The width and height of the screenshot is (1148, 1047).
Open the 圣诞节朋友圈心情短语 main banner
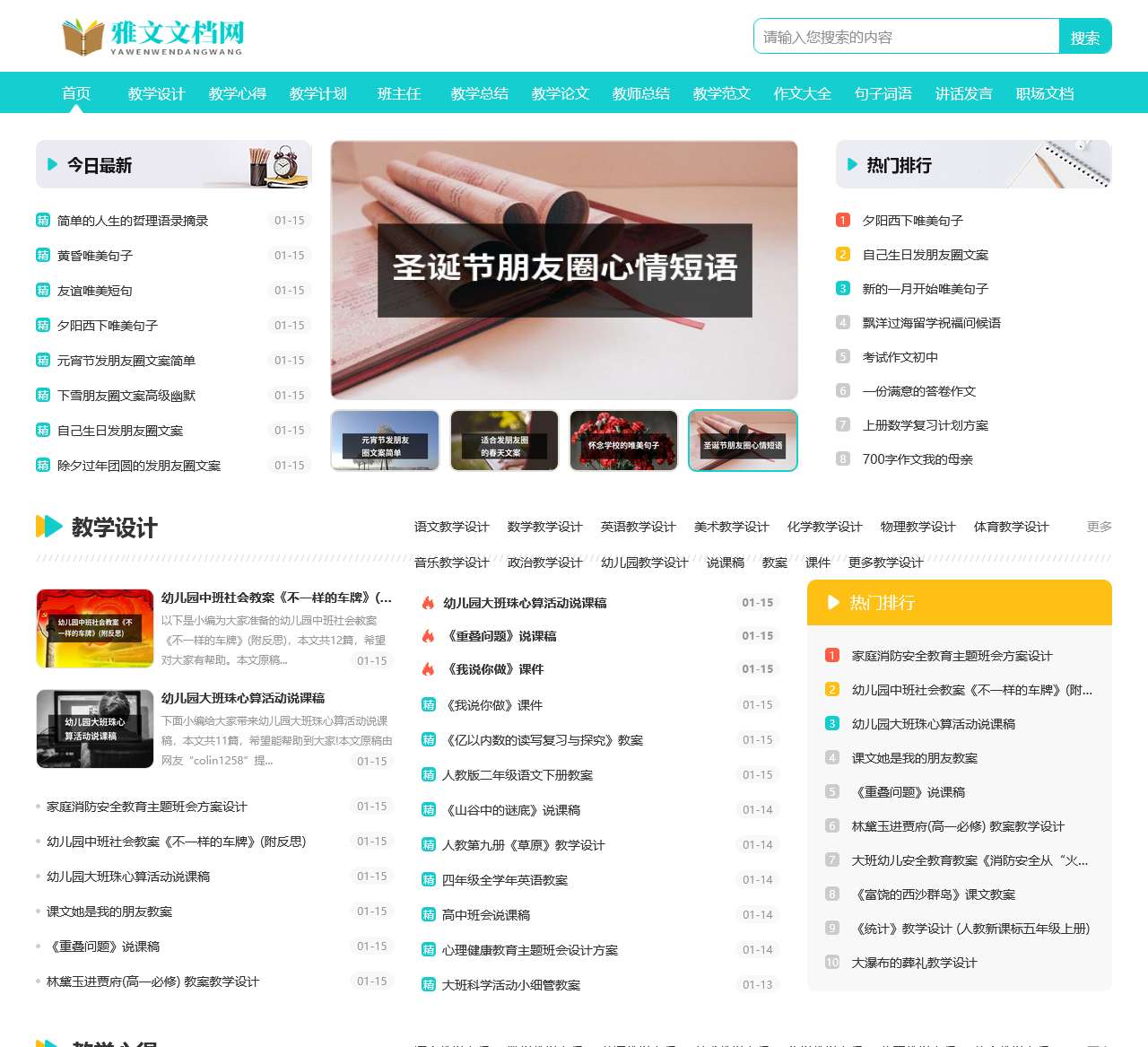[564, 269]
